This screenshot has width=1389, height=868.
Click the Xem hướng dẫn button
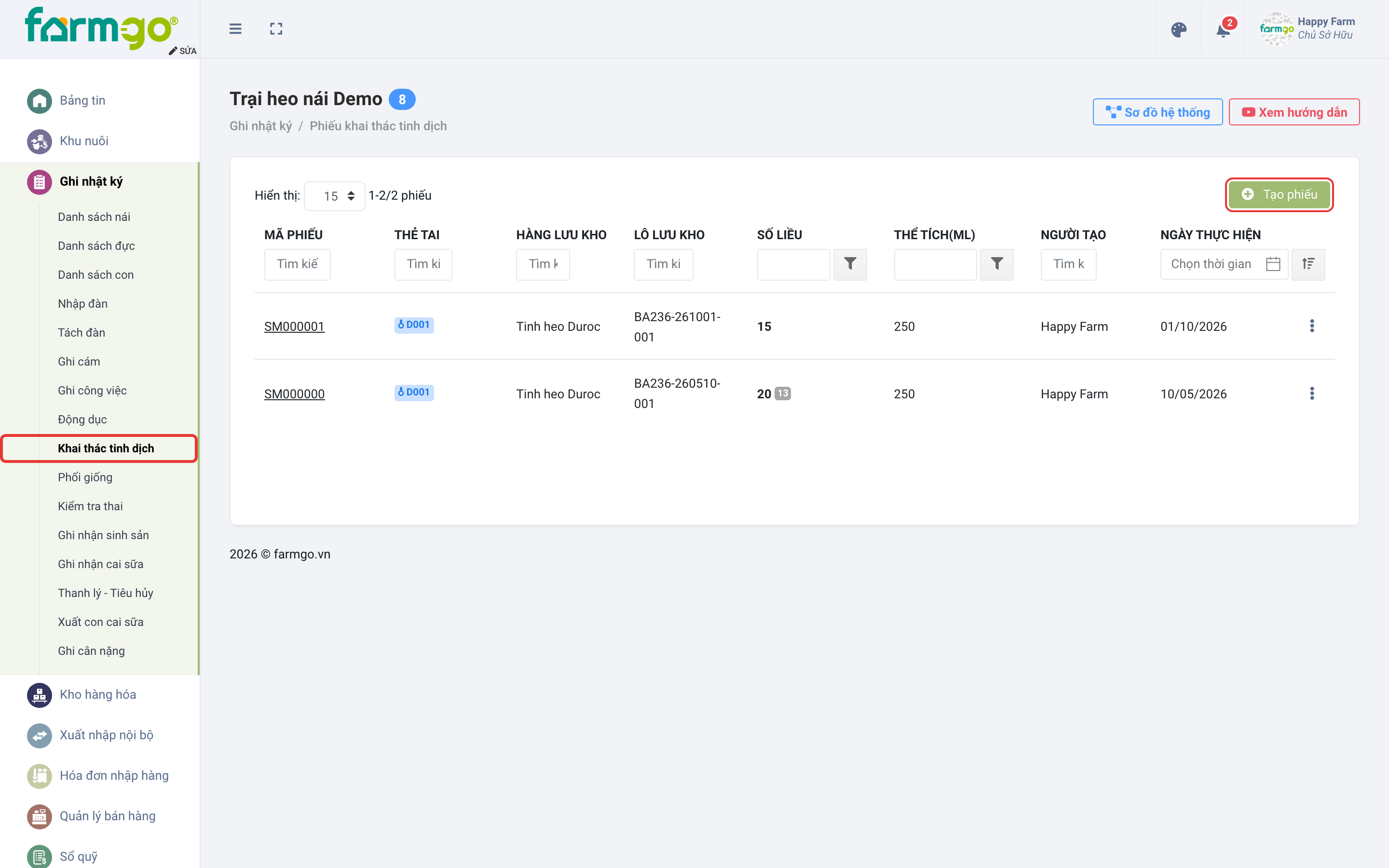1294,112
